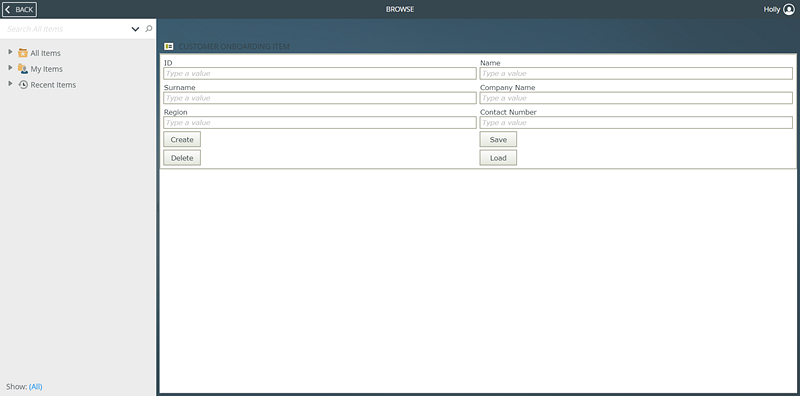Click the Region input field
Image resolution: width=800 pixels, height=396 pixels.
pos(320,122)
